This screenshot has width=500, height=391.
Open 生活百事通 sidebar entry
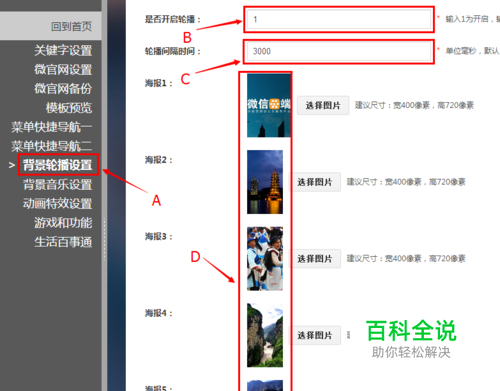[63, 242]
